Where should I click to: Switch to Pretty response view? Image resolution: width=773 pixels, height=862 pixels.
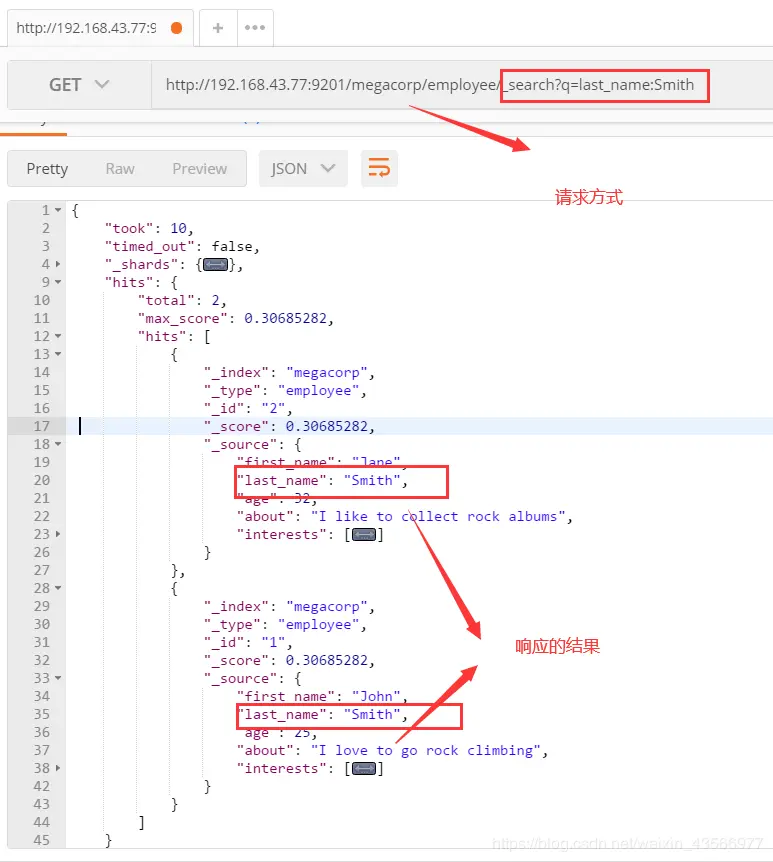pyautogui.click(x=47, y=169)
